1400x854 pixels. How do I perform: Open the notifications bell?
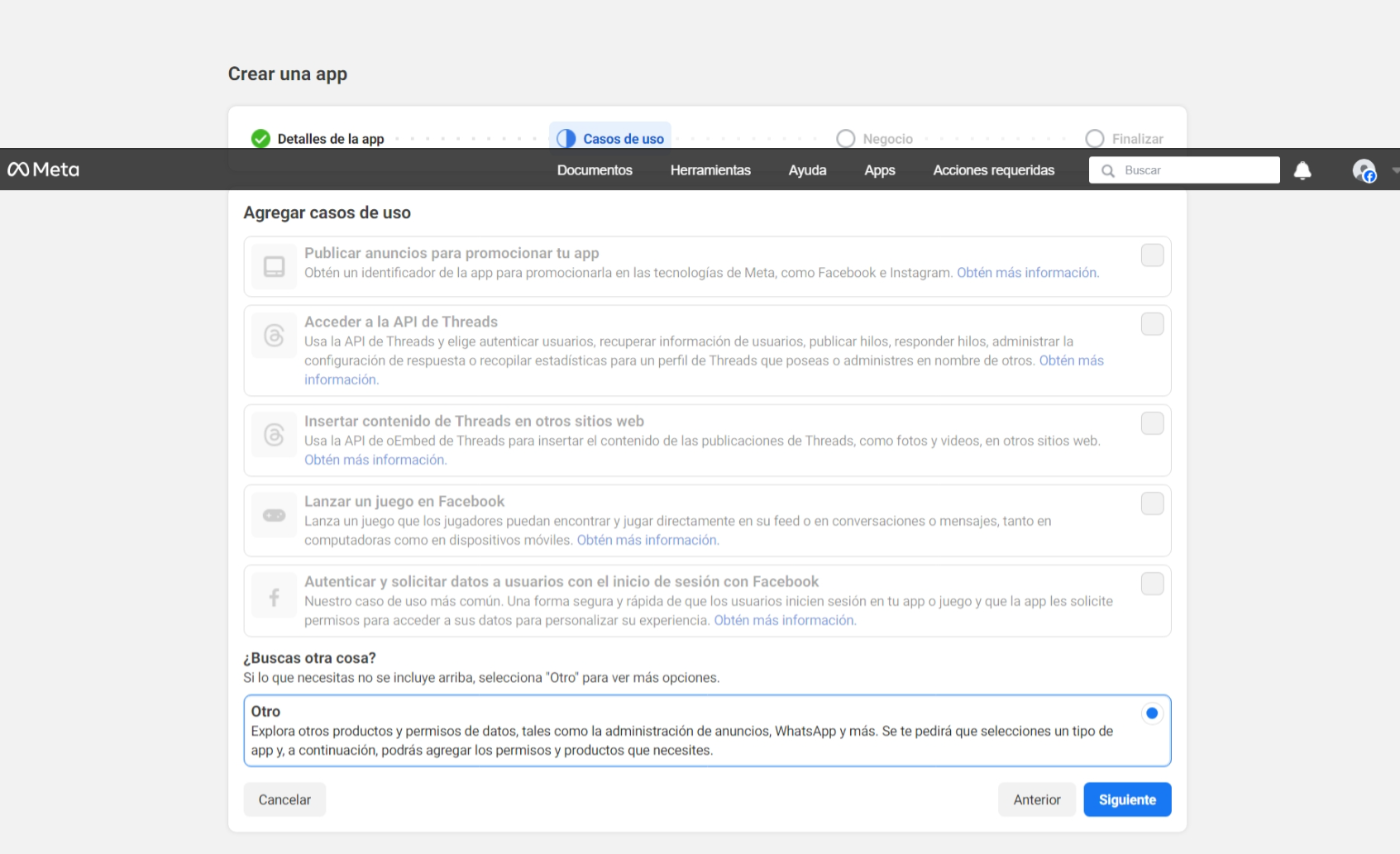pos(1302,170)
